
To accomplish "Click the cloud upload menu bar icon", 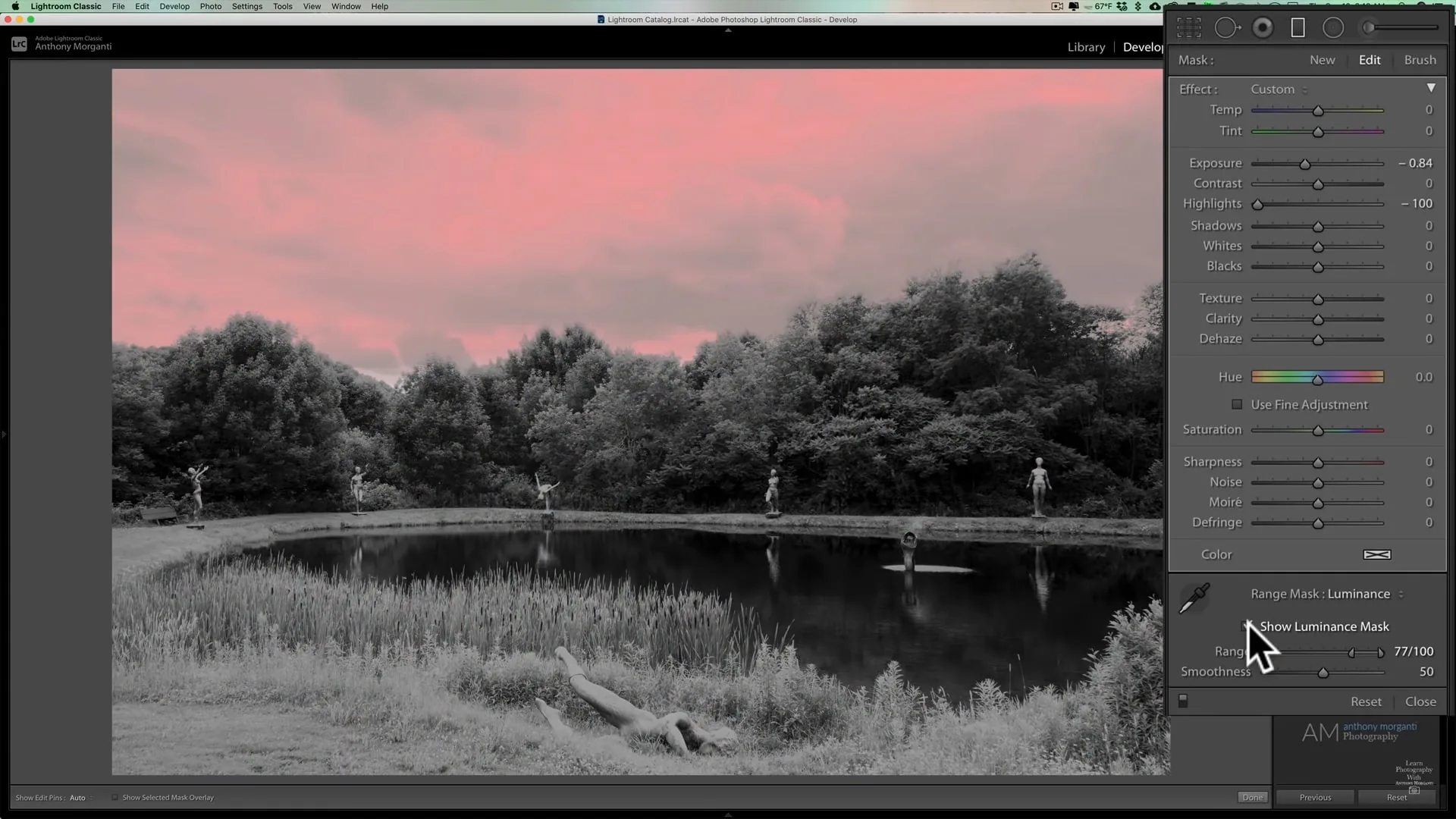I will [1155, 6].
